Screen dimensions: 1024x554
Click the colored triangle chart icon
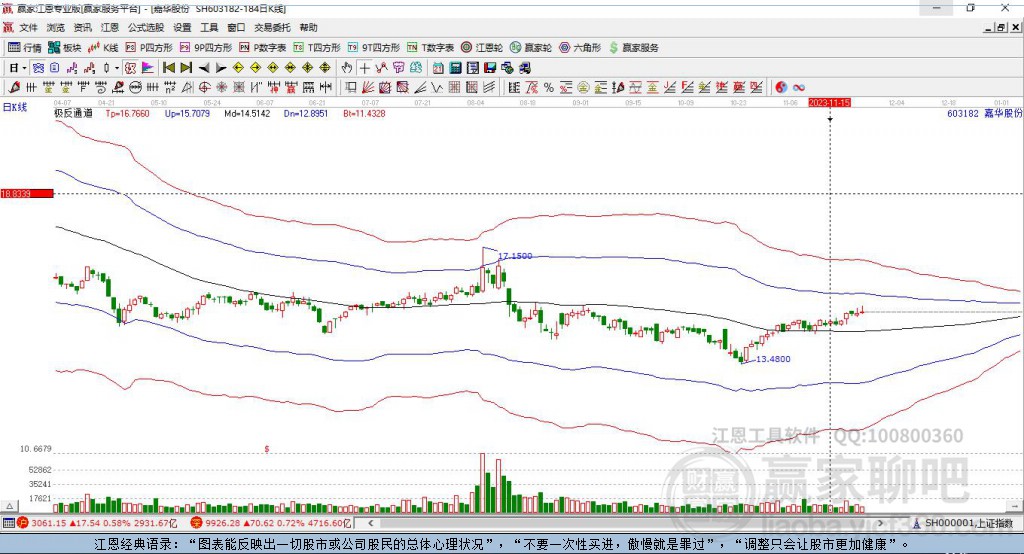(148, 68)
